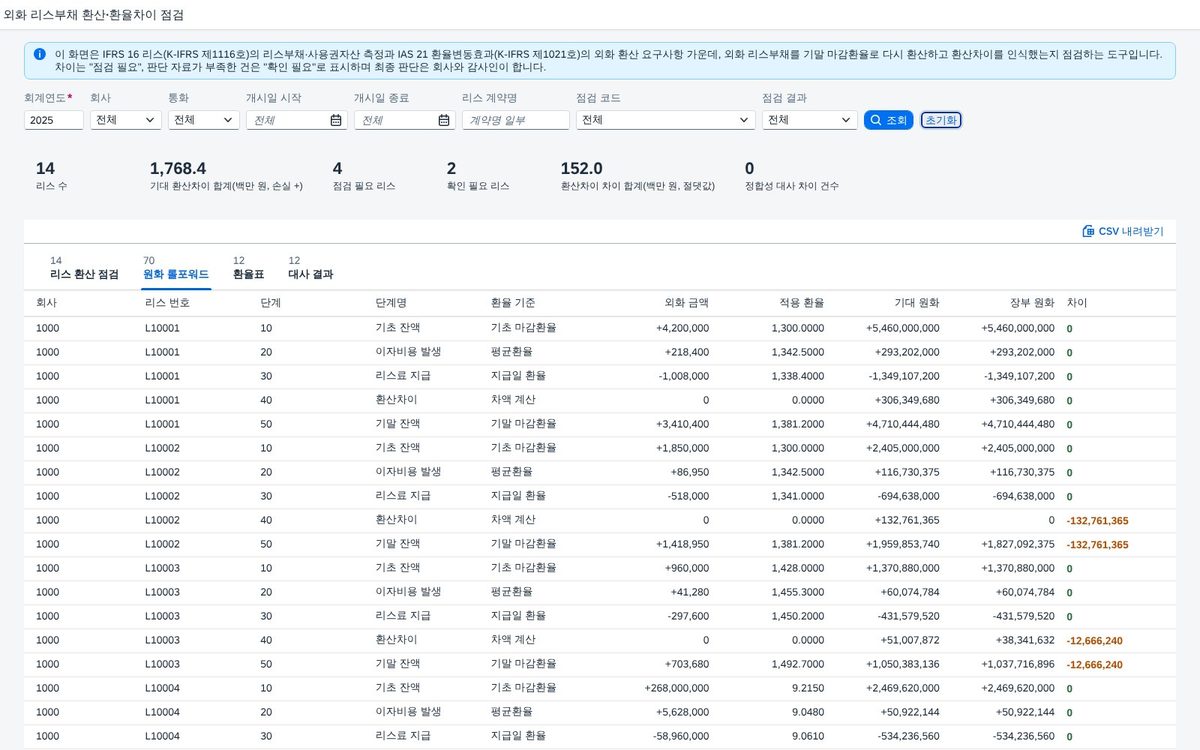
Task: Click the +4,710,444,480 expected closing balance
Action: (x=903, y=424)
